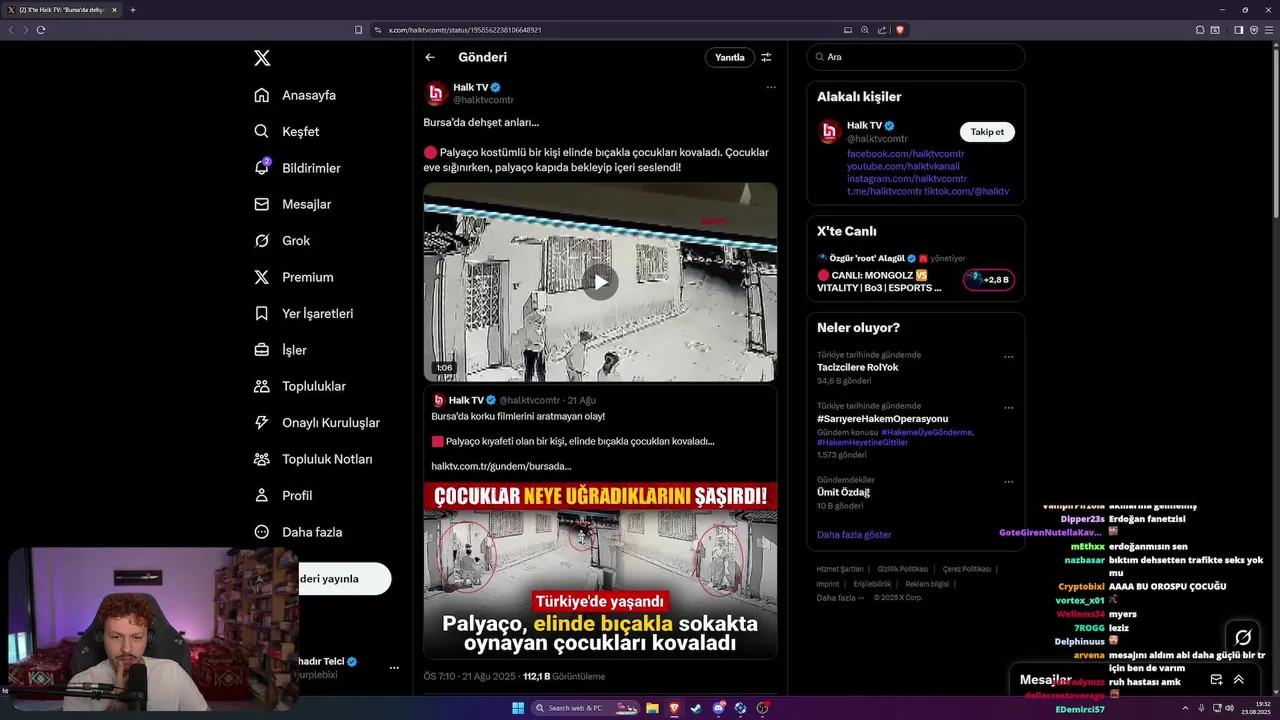Click the X logo in sidebar

262,58
